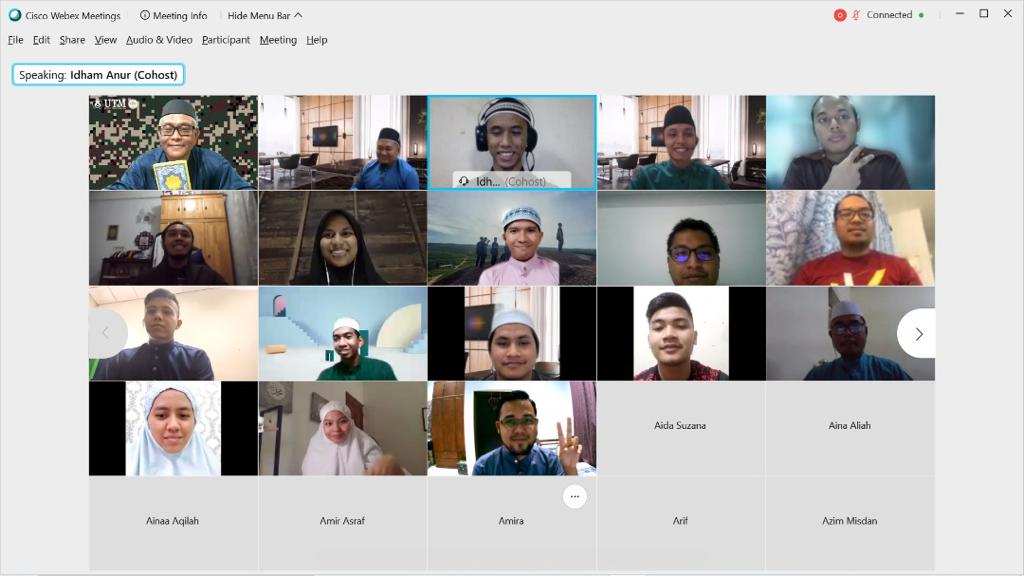The width and height of the screenshot is (1024, 576).
Task: Select the highlighted active speaker video tile
Action: tap(512, 140)
